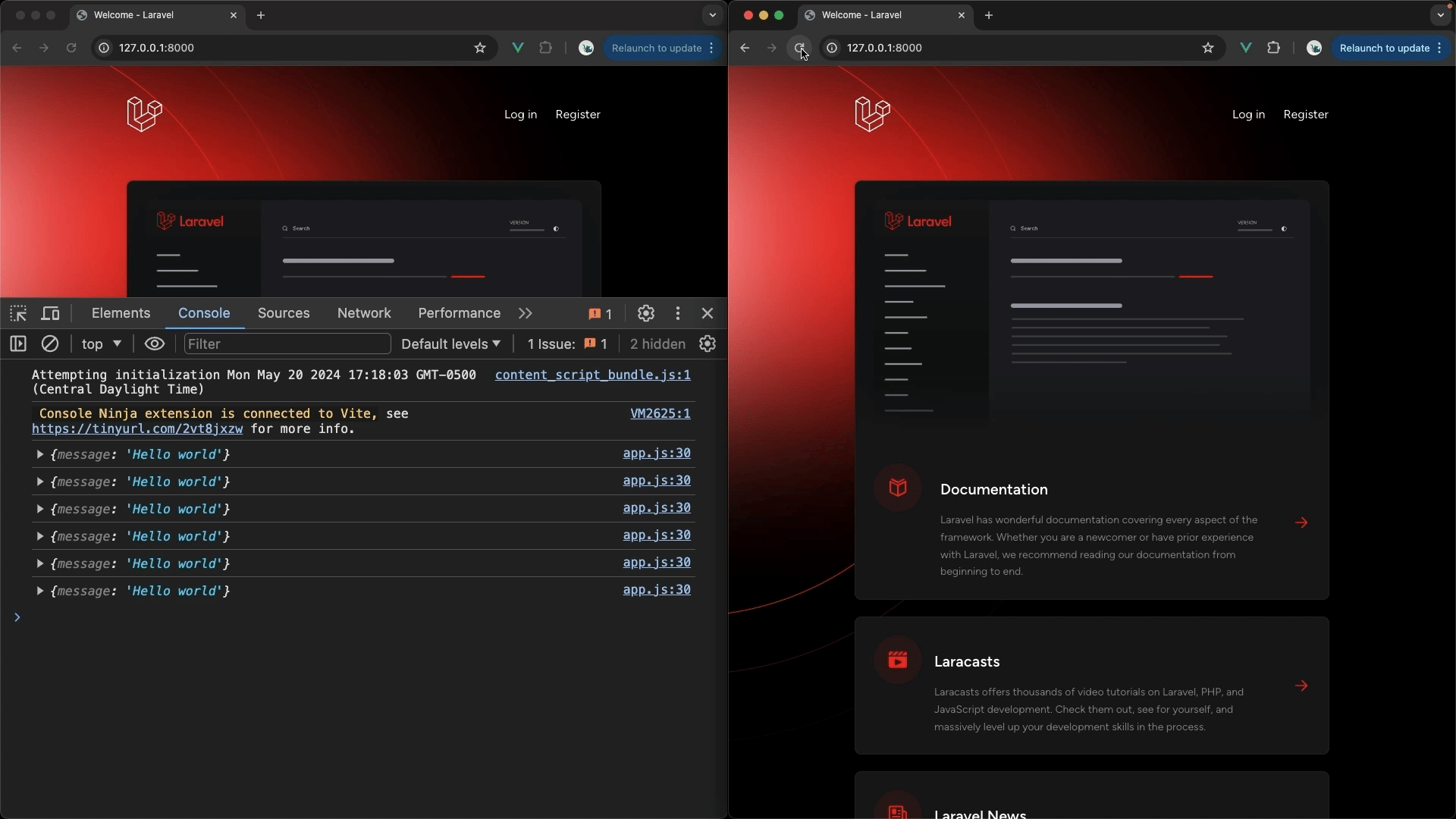
Task: Open the VM2625:1 source link
Action: (x=661, y=413)
